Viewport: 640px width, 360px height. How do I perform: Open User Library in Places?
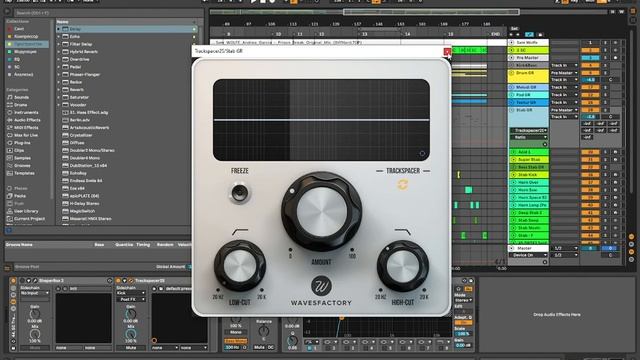click(26, 211)
